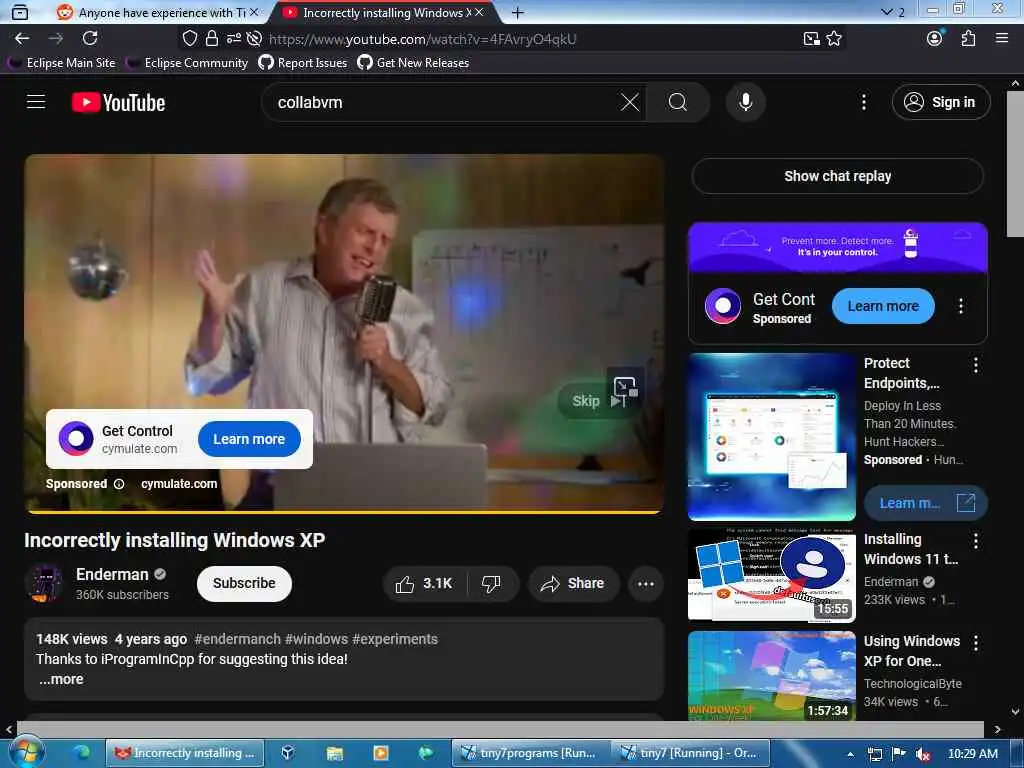Bookmark this page with star icon

[834, 39]
